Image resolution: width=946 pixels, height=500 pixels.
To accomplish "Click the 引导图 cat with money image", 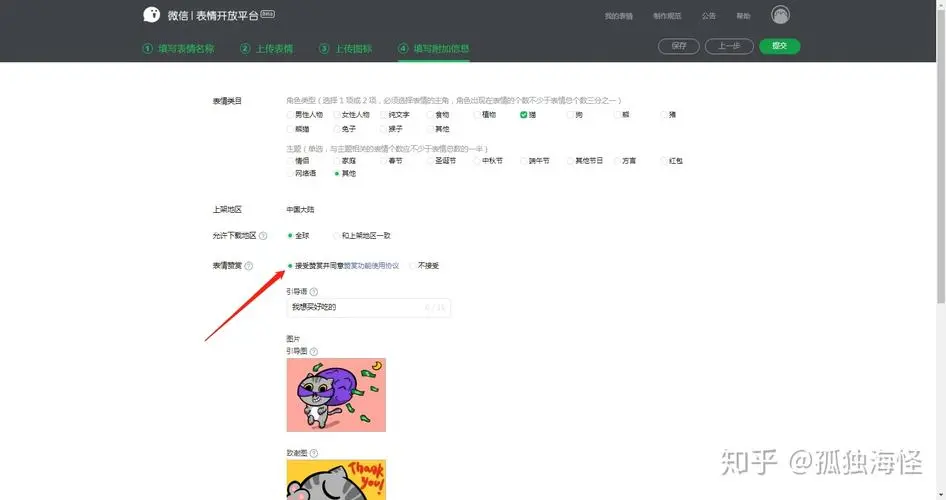I will 336,395.
